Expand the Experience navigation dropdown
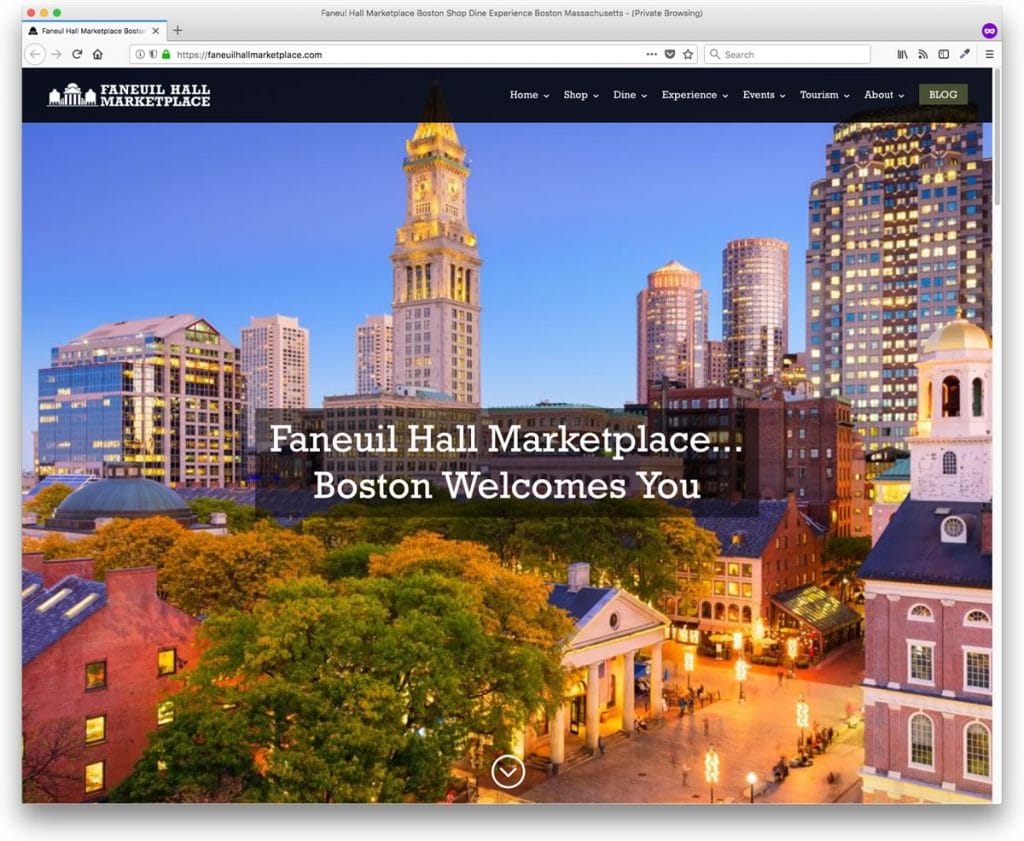Viewport: 1024px width, 841px height. (x=694, y=95)
